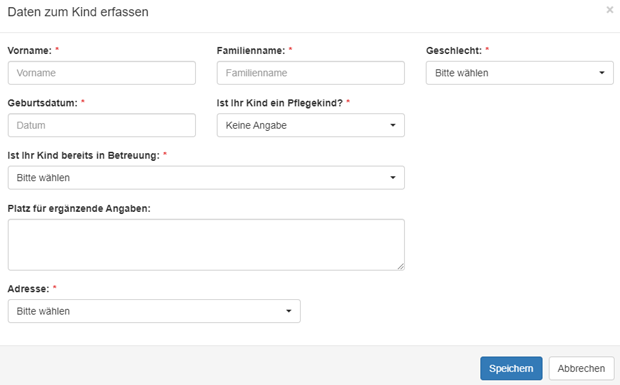Save the form with Speichern button

[511, 368]
